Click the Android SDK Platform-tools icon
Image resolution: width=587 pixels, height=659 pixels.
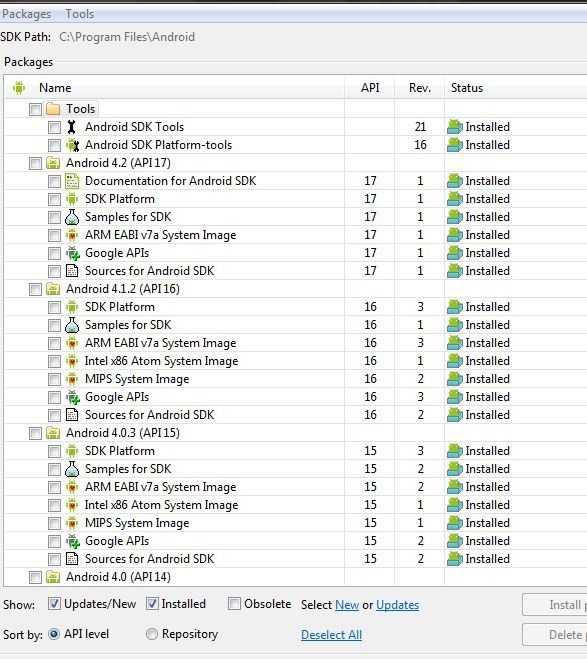[x=72, y=145]
